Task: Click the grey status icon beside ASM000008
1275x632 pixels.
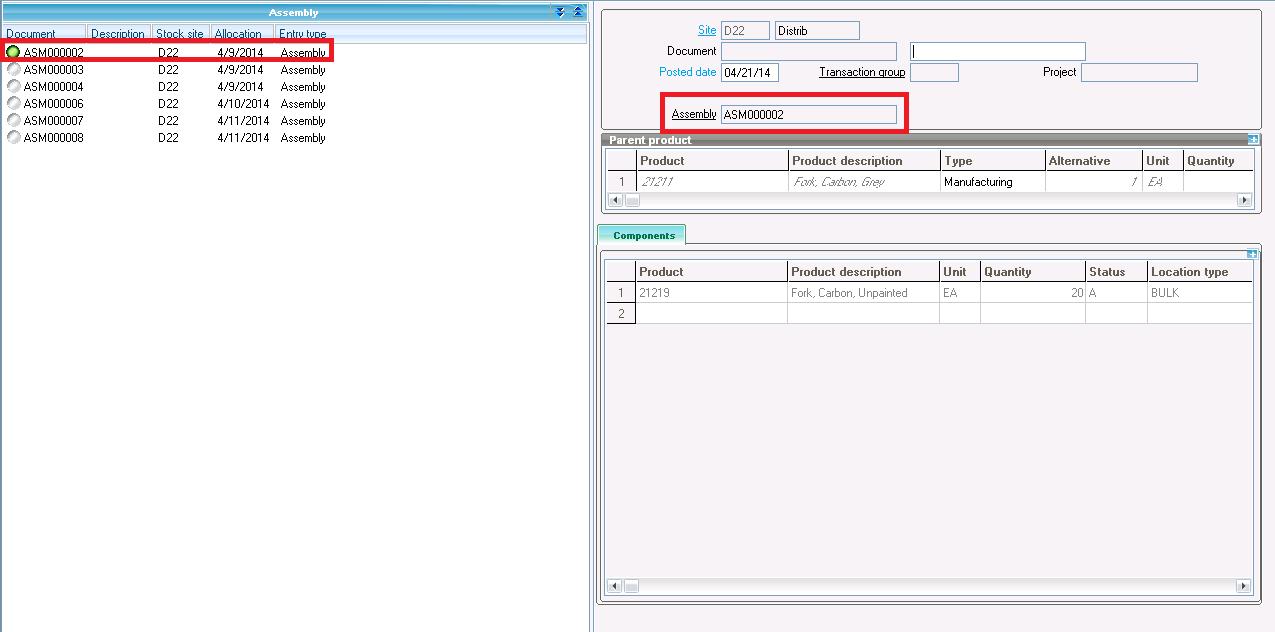Action: pyautogui.click(x=13, y=138)
